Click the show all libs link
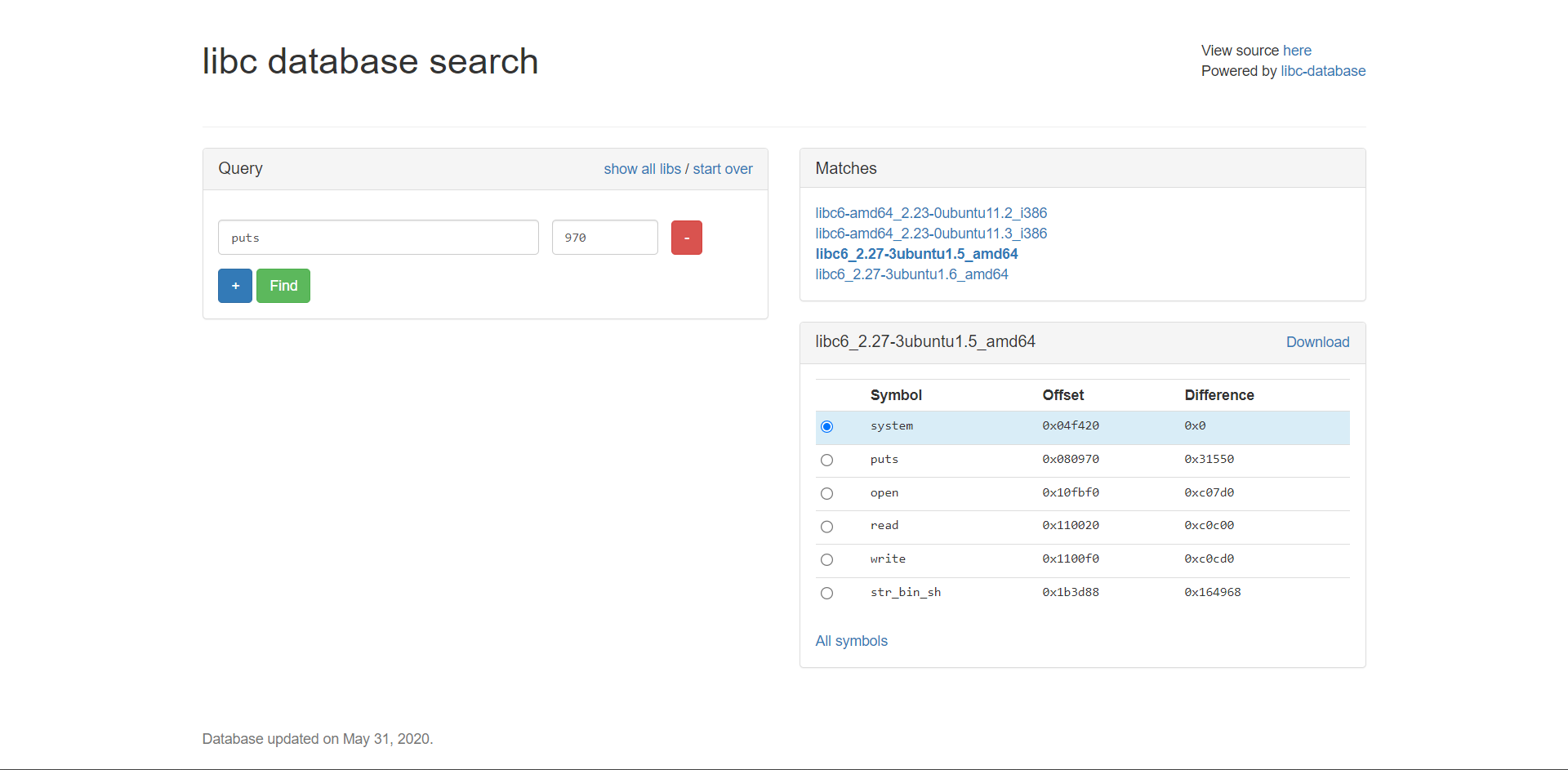Image resolution: width=1568 pixels, height=770 pixels. pos(642,169)
